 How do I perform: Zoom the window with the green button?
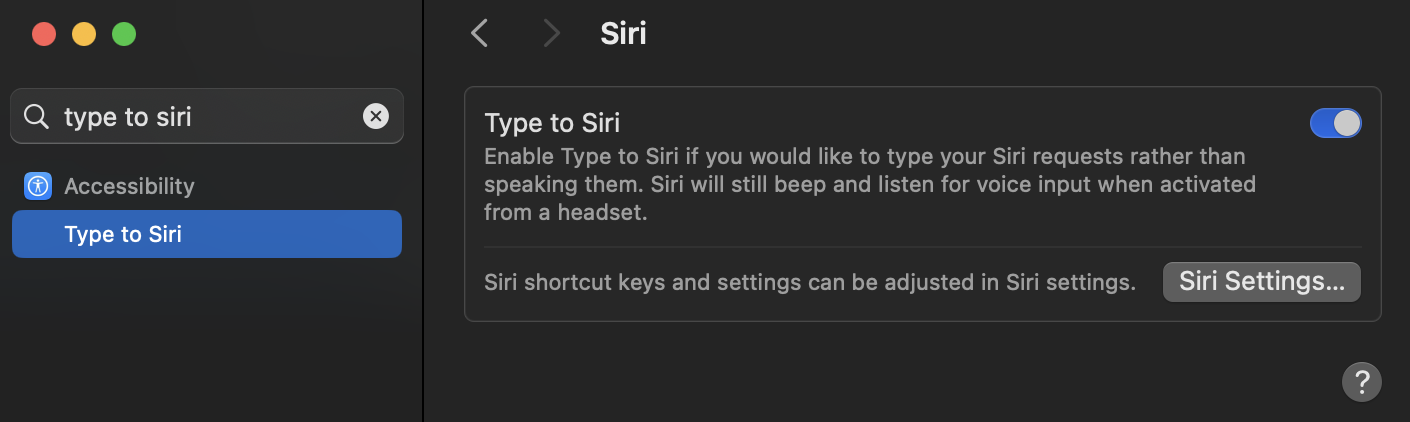(x=124, y=34)
